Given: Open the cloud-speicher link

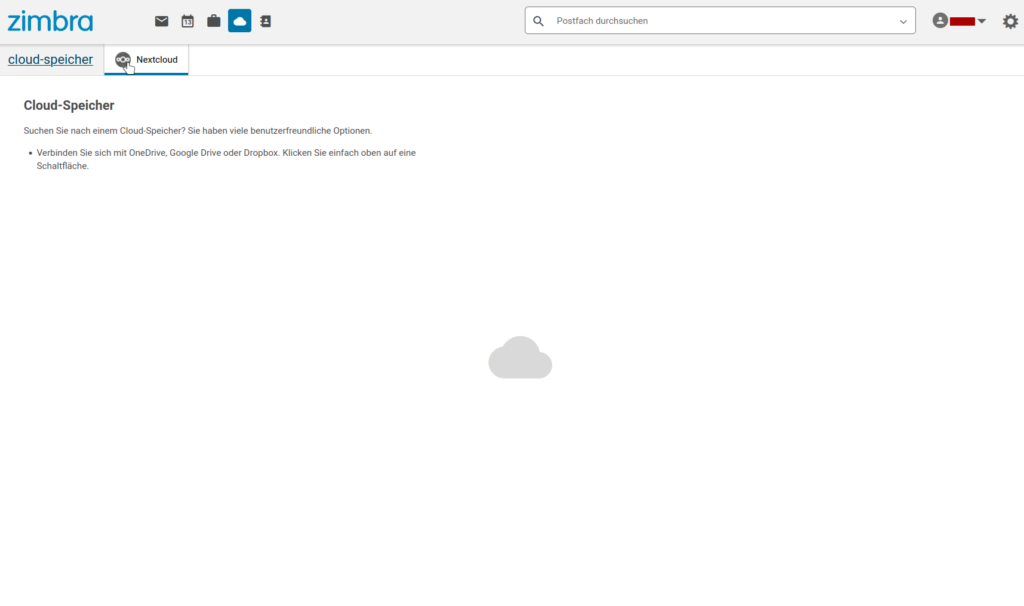Looking at the screenshot, I should 50,60.
